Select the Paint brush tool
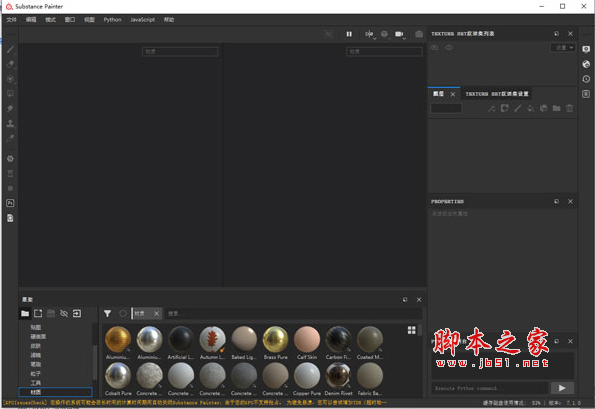 pos(11,49)
